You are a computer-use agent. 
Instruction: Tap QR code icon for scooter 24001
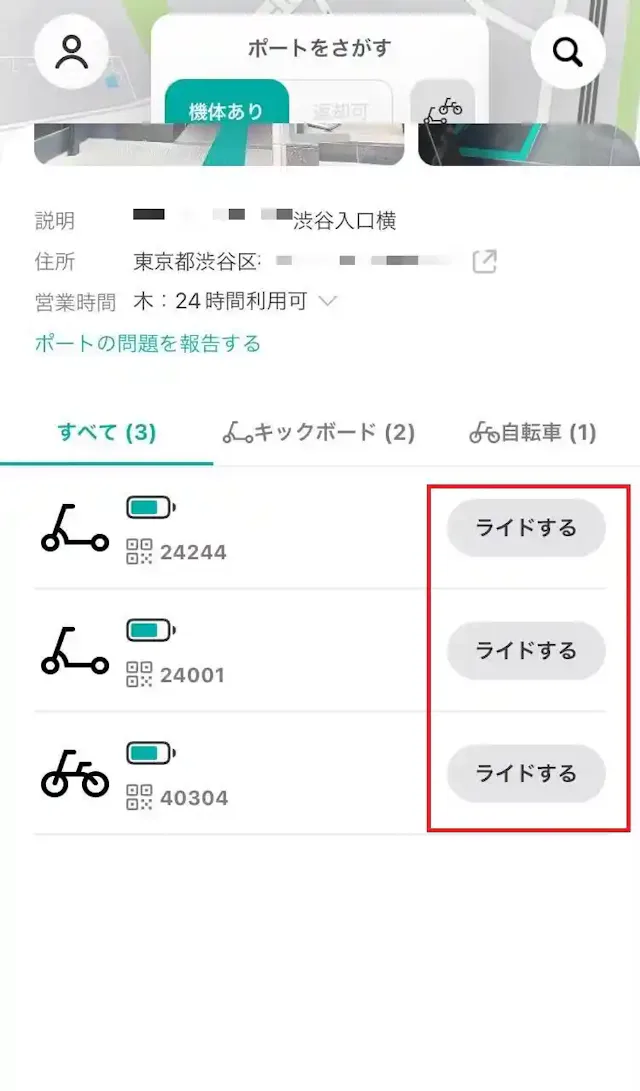tap(139, 675)
